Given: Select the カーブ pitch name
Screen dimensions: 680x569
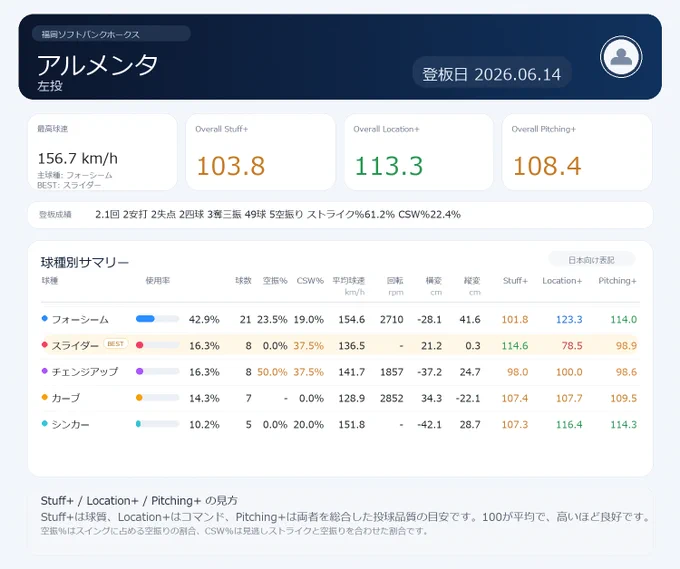Looking at the screenshot, I should [66, 398].
